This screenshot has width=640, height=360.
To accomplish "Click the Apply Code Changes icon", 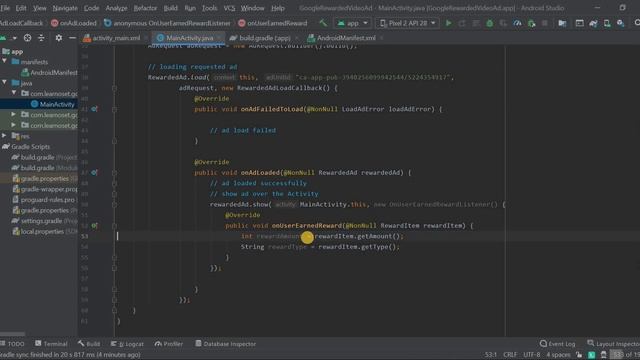I will [476, 23].
